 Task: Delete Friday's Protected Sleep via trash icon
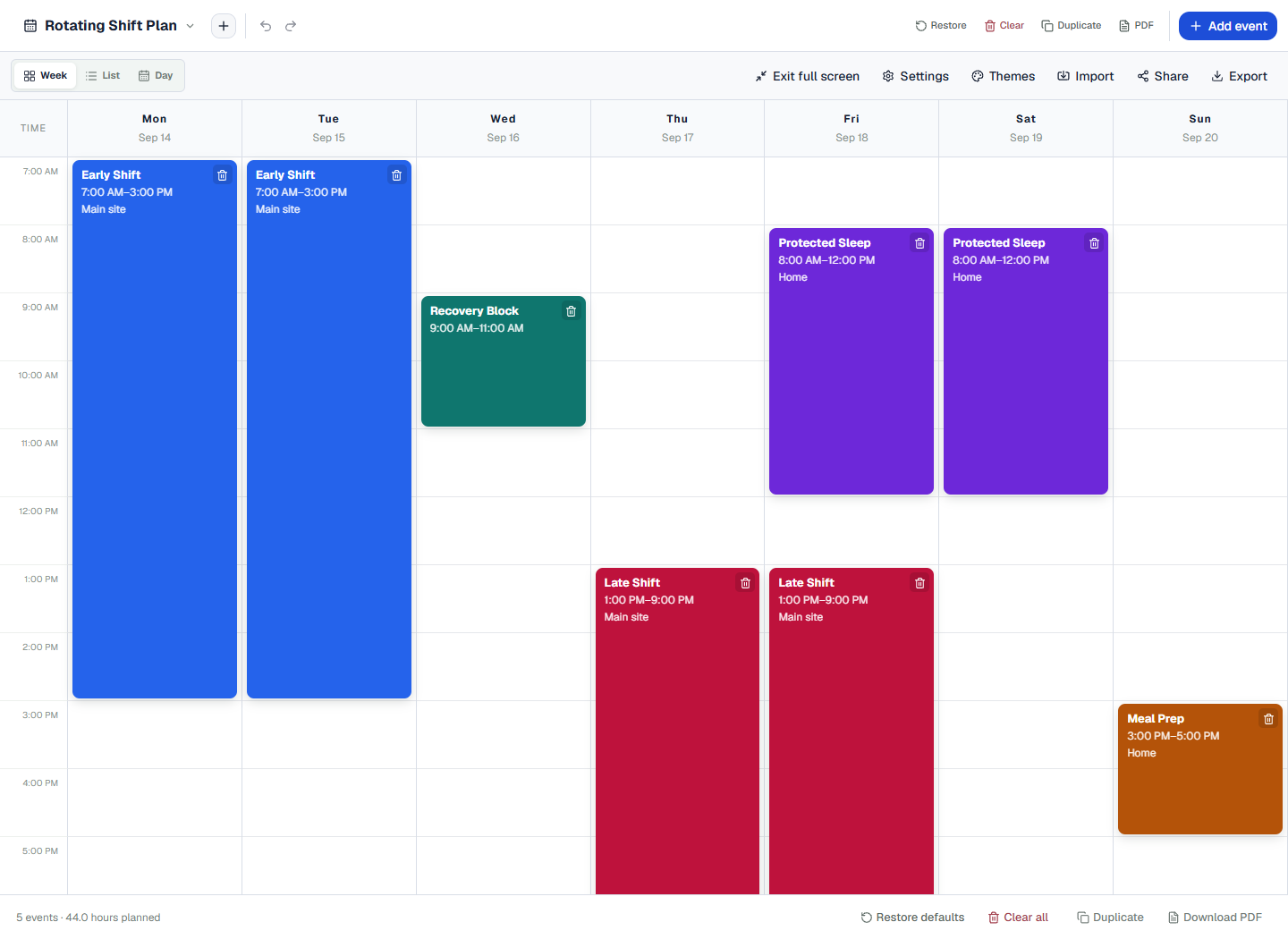919,243
